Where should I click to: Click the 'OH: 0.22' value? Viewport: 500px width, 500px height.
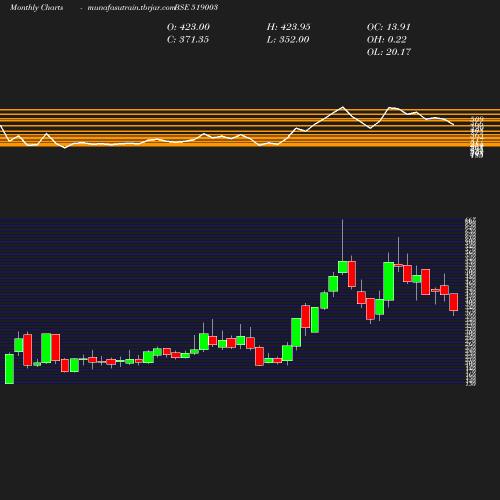[387, 39]
